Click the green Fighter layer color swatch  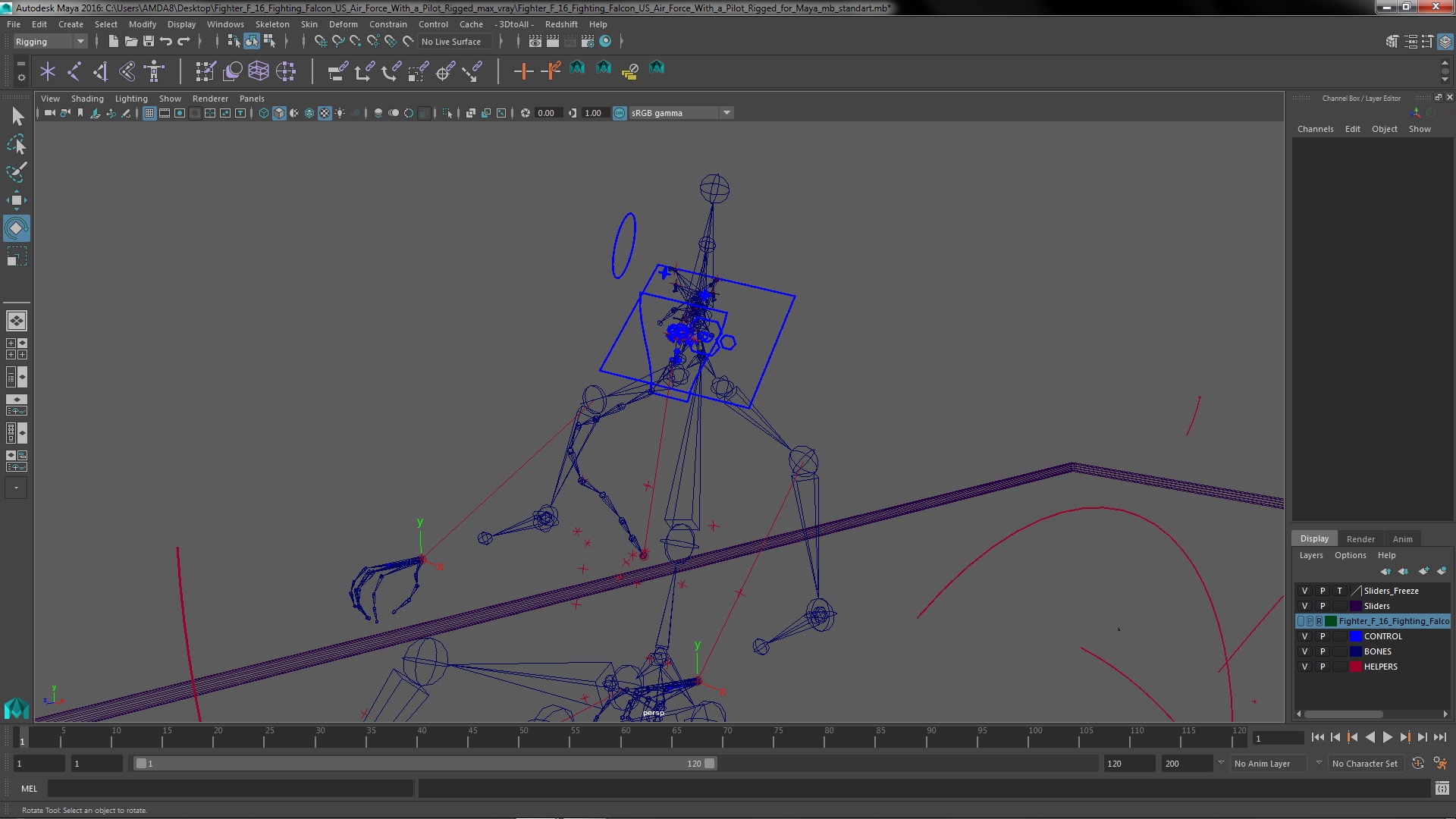[1331, 621]
